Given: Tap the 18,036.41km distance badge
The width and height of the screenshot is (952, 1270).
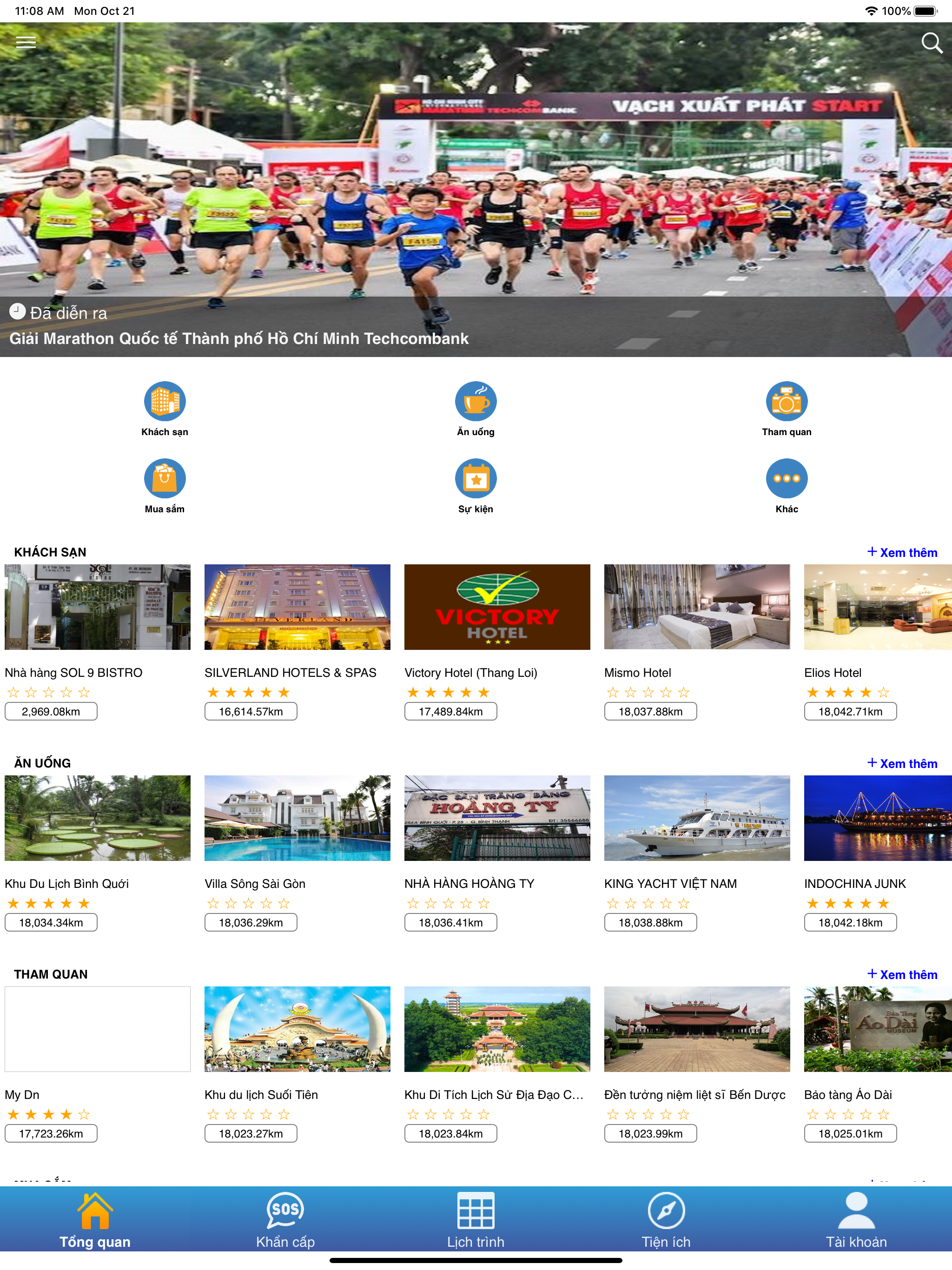Looking at the screenshot, I should [x=451, y=923].
